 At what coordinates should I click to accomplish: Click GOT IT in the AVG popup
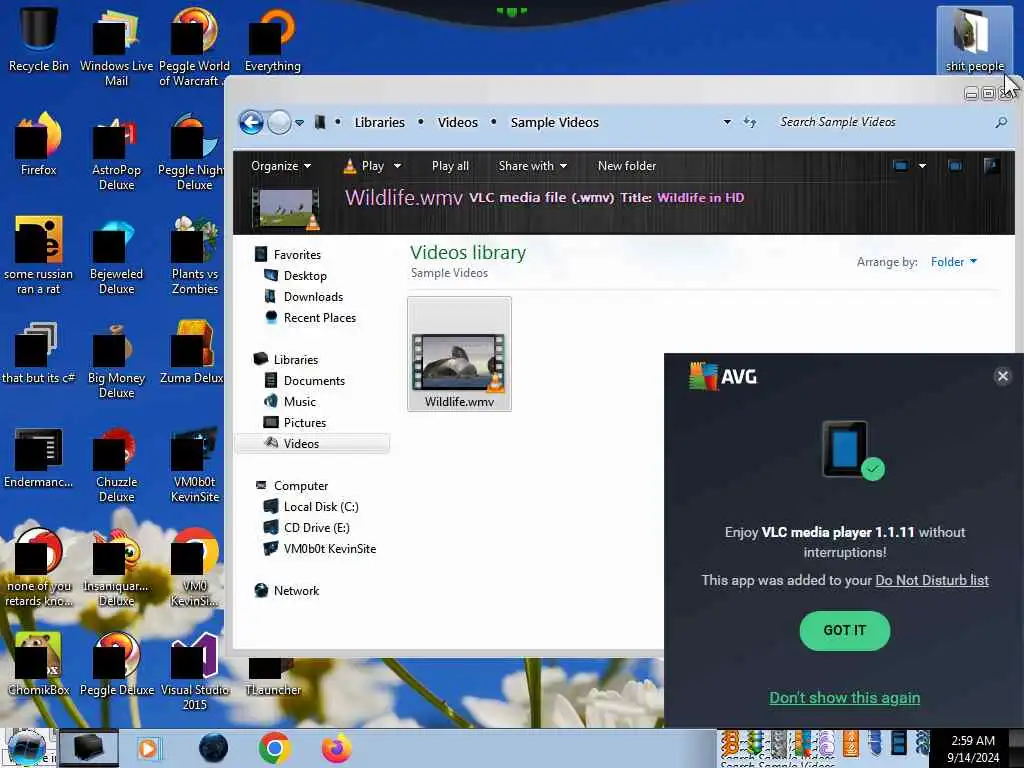pos(844,630)
